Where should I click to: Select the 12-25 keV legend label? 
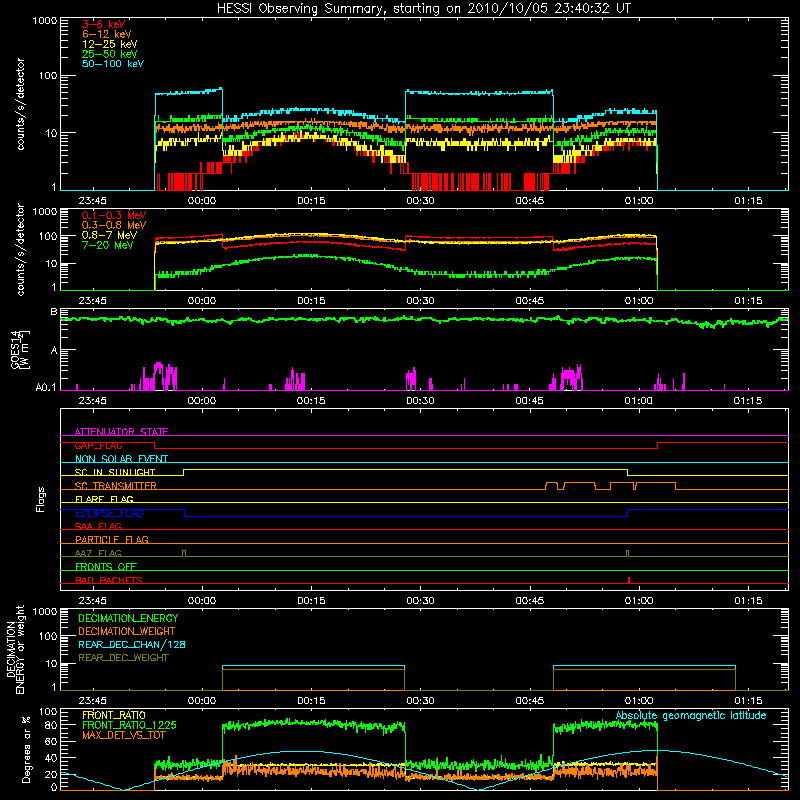[110, 44]
